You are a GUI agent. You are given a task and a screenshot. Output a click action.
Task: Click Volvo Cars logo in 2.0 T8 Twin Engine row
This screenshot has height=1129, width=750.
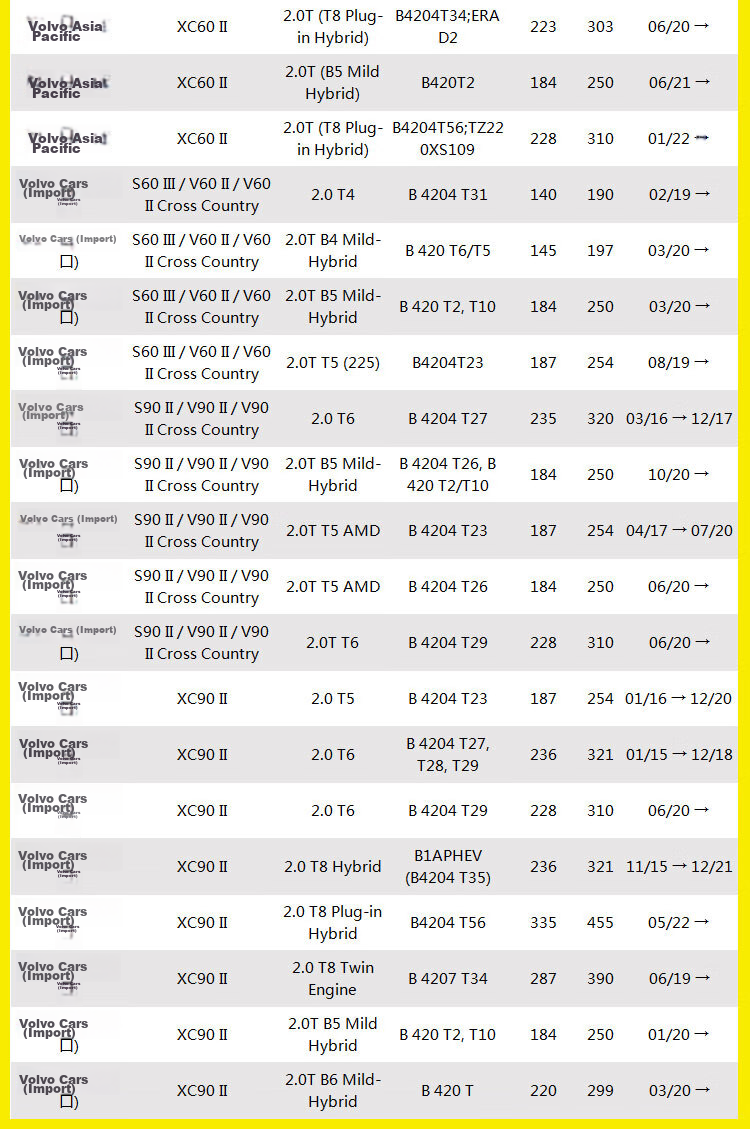coord(53,974)
